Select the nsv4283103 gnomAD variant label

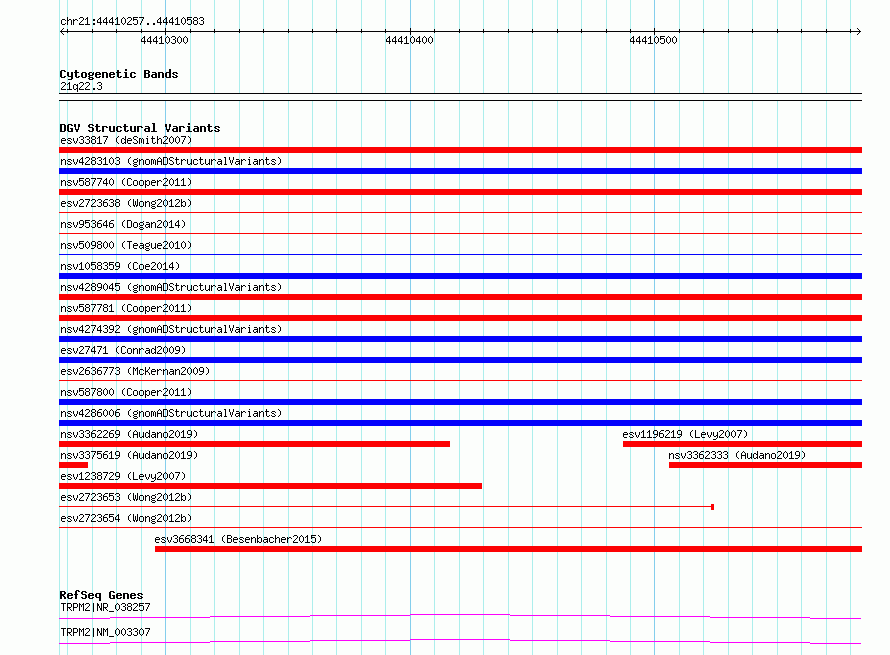click(x=171, y=161)
